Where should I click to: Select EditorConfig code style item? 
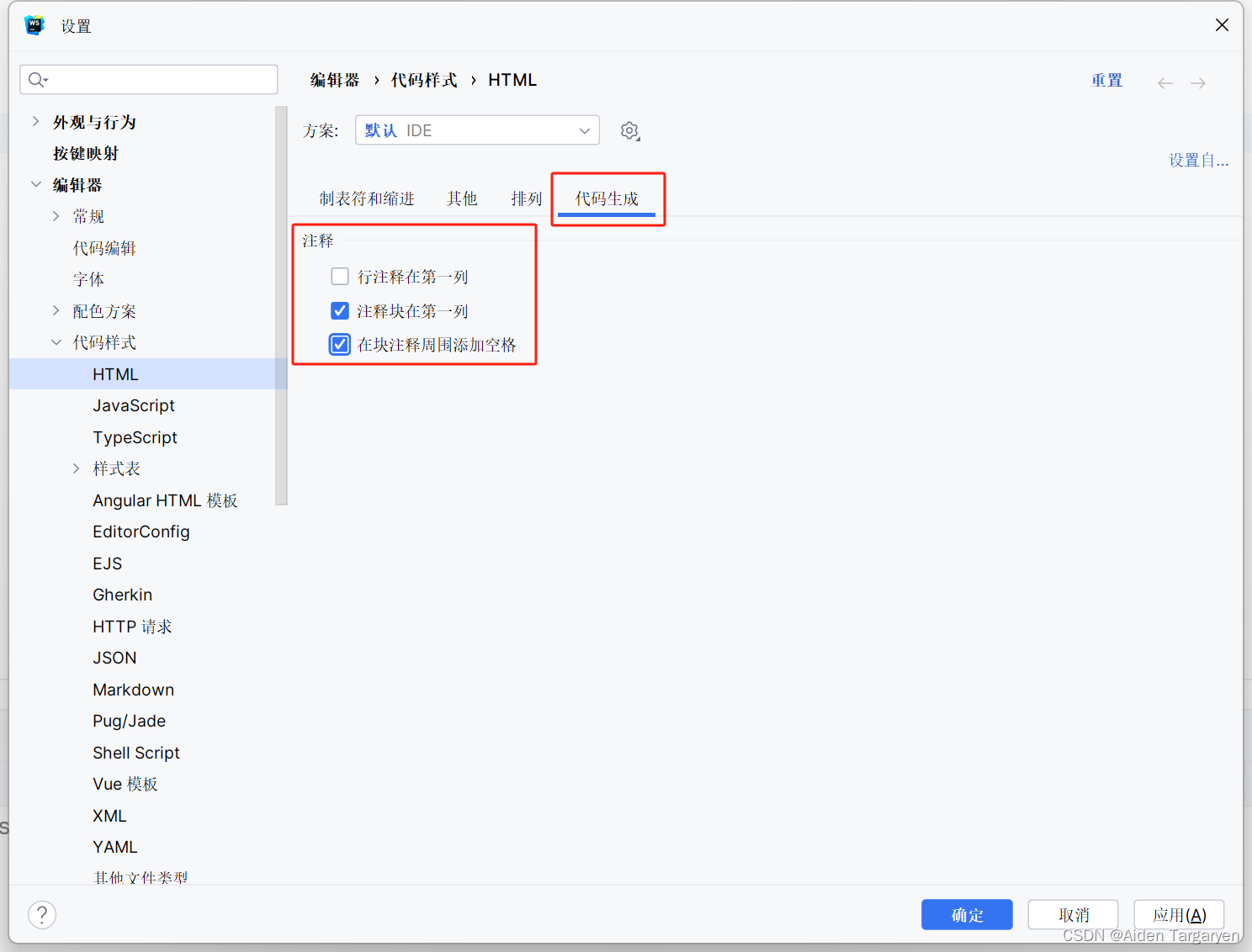141,532
